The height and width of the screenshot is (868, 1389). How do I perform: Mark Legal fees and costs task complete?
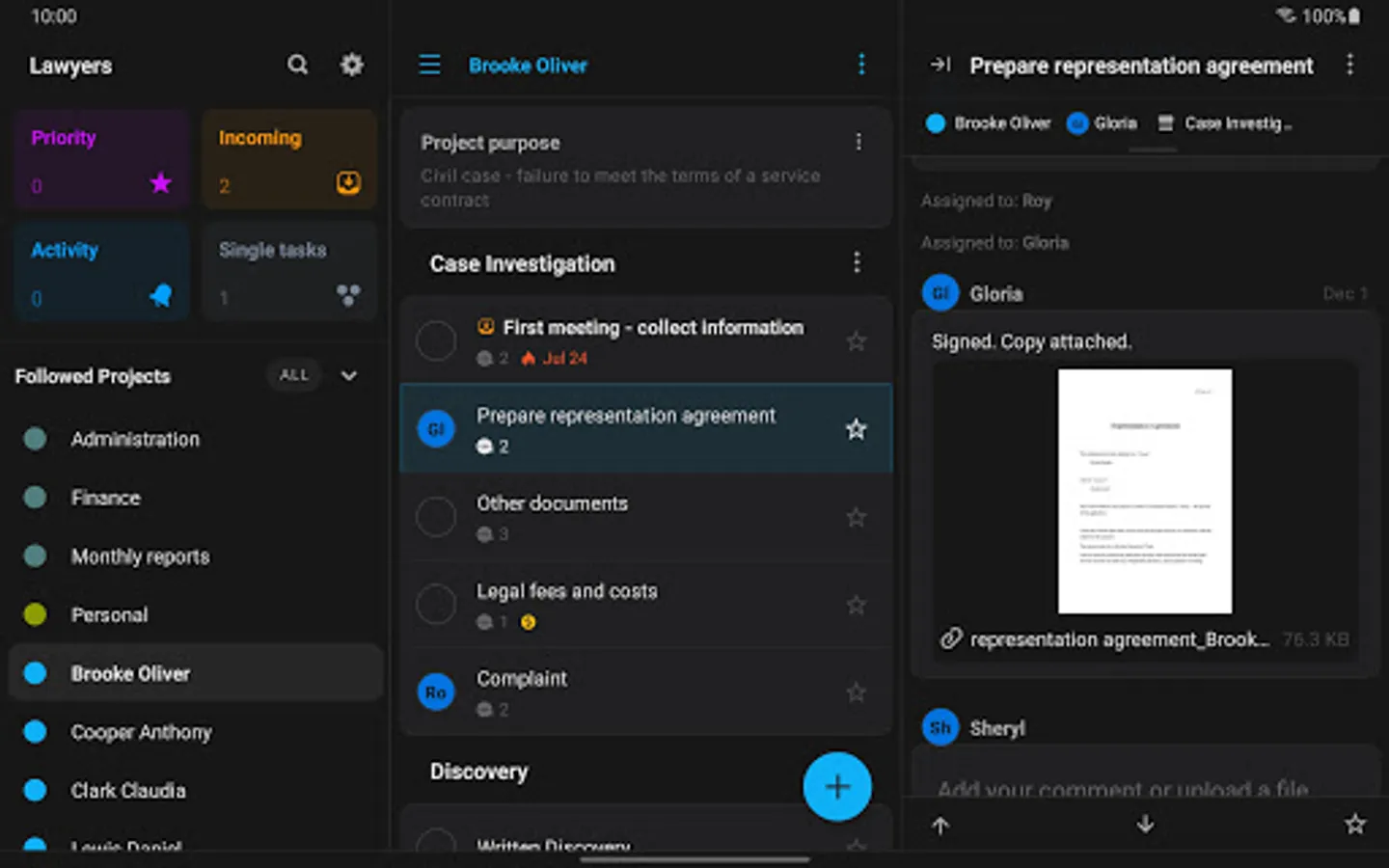tap(436, 605)
